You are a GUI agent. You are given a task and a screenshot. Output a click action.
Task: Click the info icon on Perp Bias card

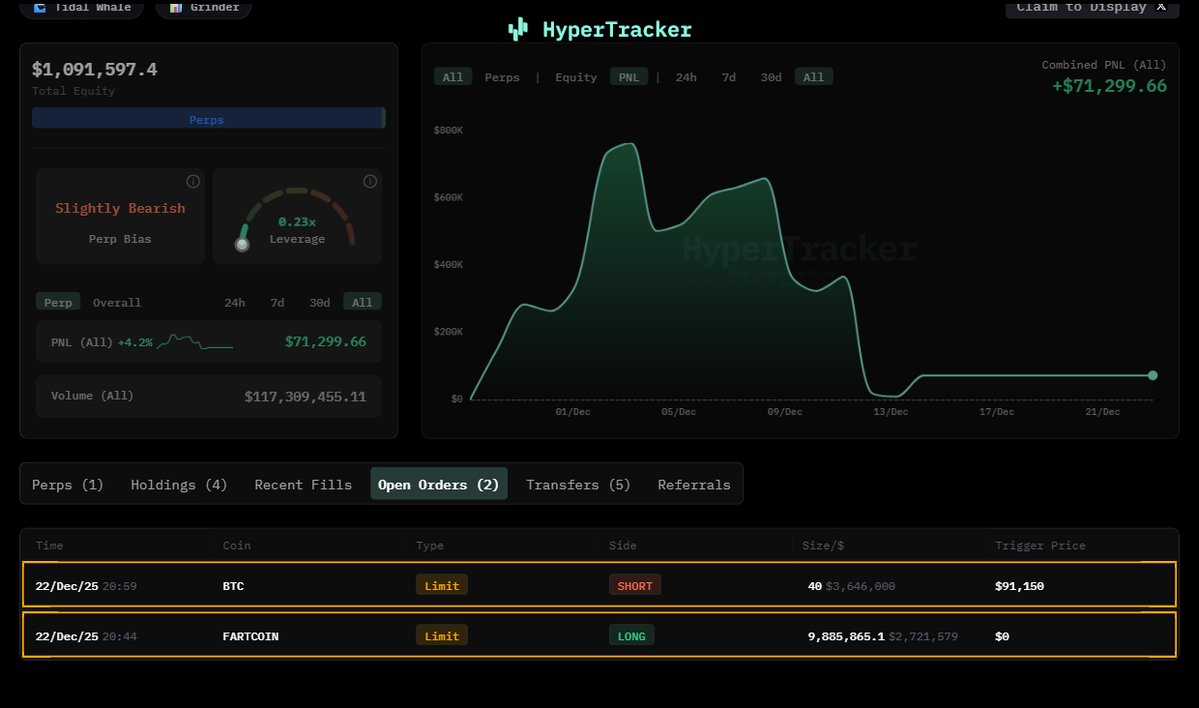(x=193, y=181)
